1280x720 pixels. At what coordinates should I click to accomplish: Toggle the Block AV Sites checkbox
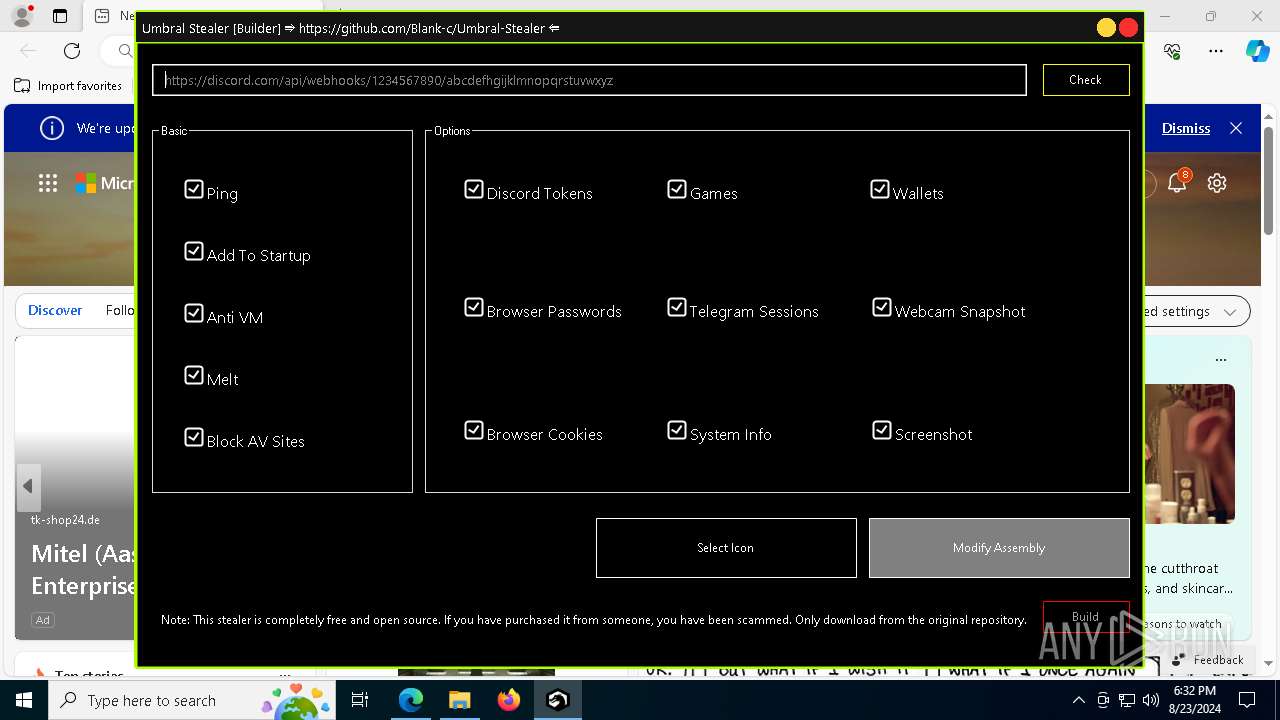194,438
